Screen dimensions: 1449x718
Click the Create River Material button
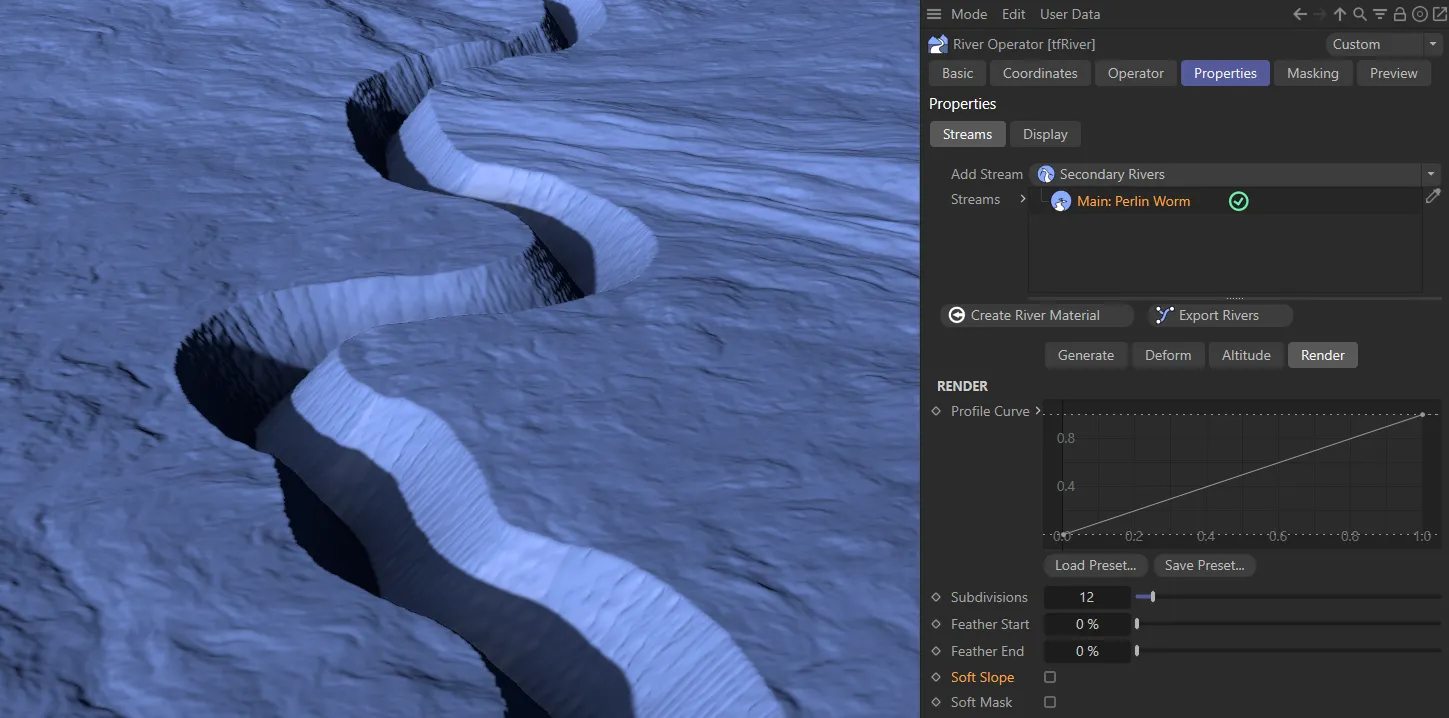(x=1036, y=315)
